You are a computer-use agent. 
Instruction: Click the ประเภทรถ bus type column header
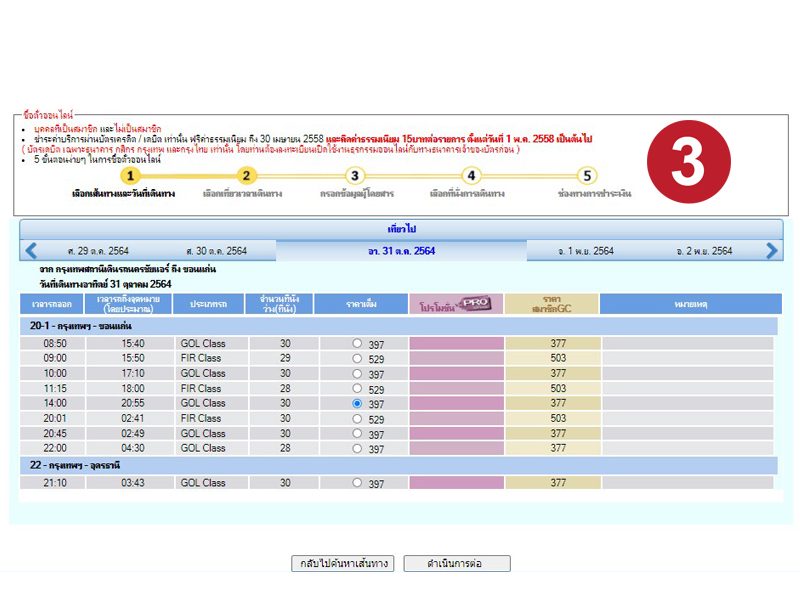point(208,304)
